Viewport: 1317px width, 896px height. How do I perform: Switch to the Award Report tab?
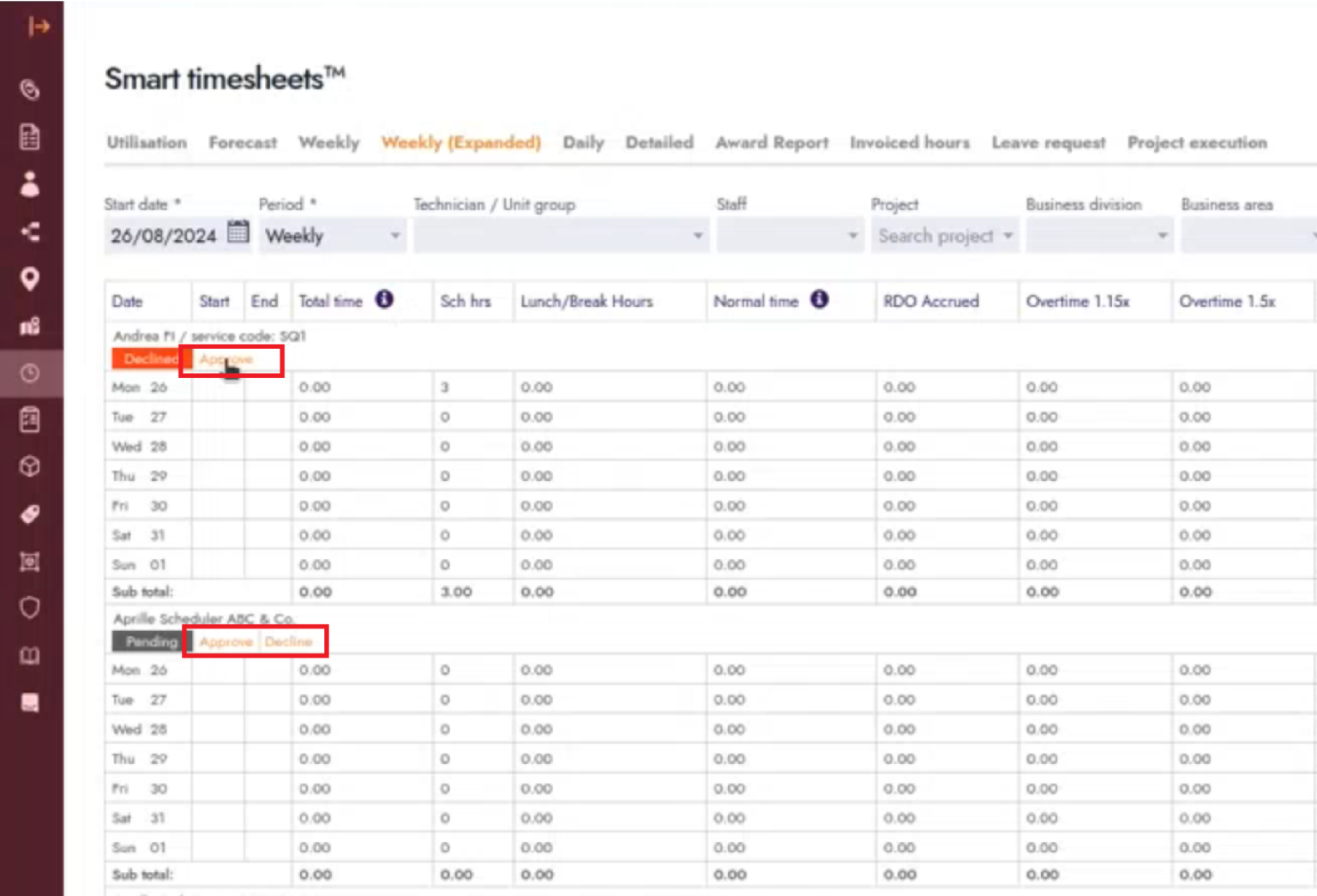point(772,142)
